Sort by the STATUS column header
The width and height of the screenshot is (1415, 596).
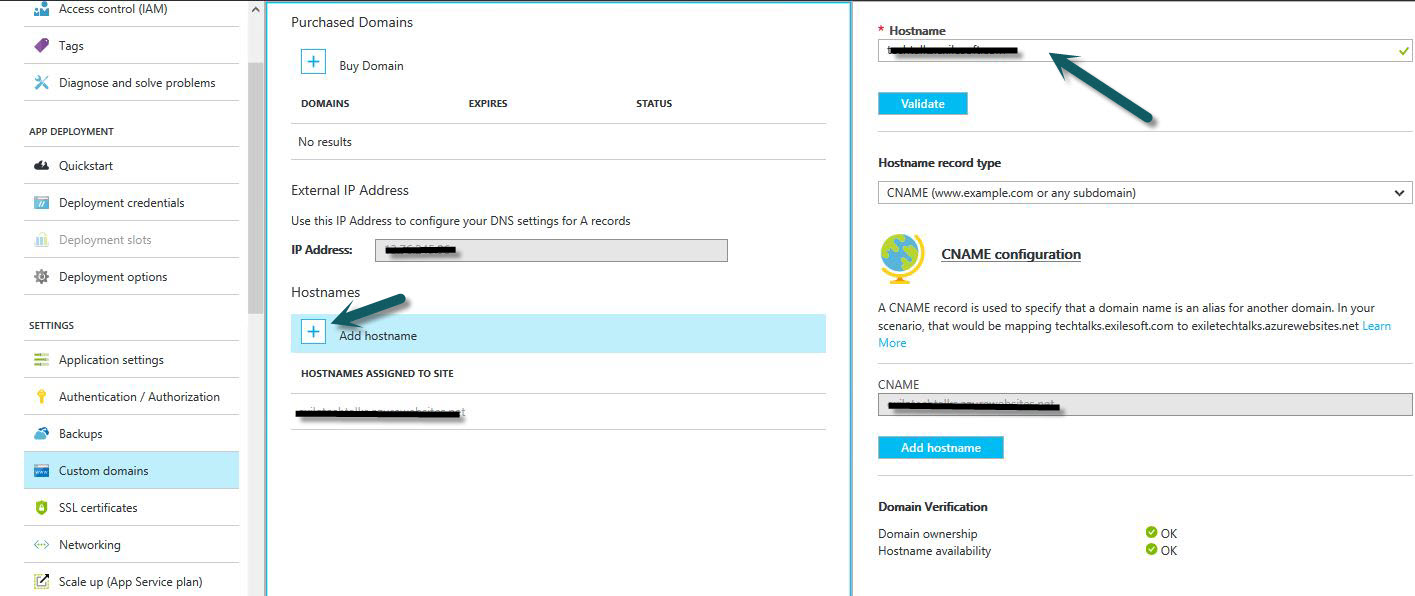click(654, 104)
